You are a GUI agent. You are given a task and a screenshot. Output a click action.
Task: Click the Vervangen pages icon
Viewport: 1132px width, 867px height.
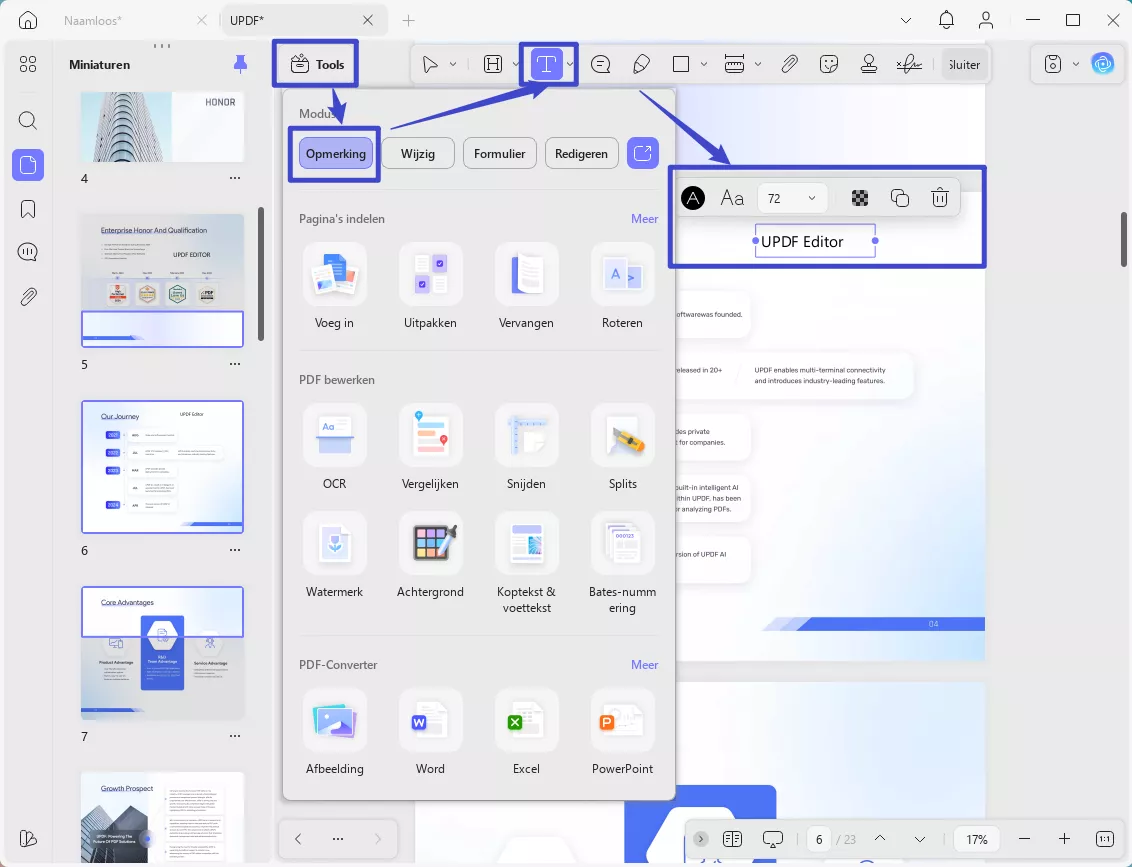click(526, 274)
